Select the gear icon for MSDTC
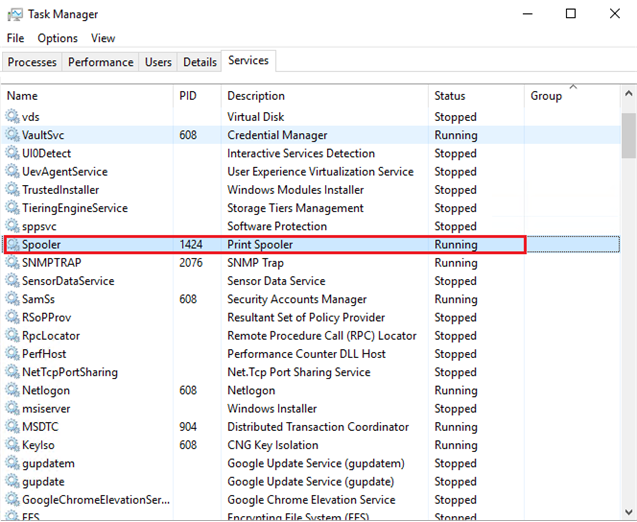The height and width of the screenshot is (522, 637). 13,427
